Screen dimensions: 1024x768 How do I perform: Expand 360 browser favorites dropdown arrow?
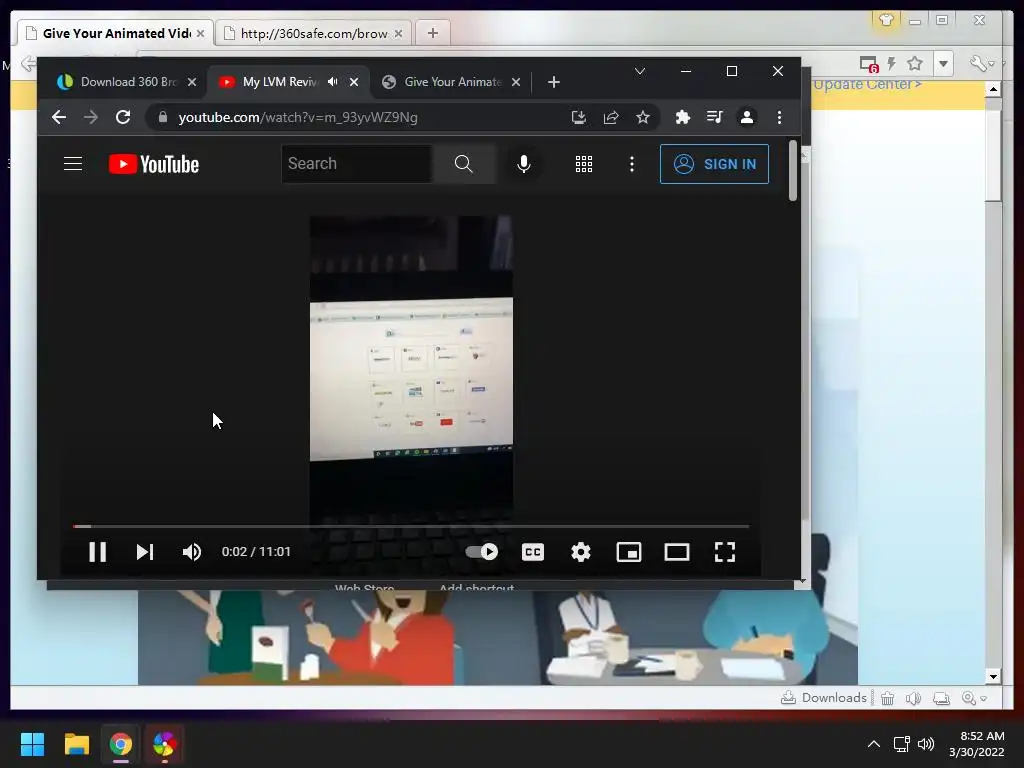click(944, 63)
